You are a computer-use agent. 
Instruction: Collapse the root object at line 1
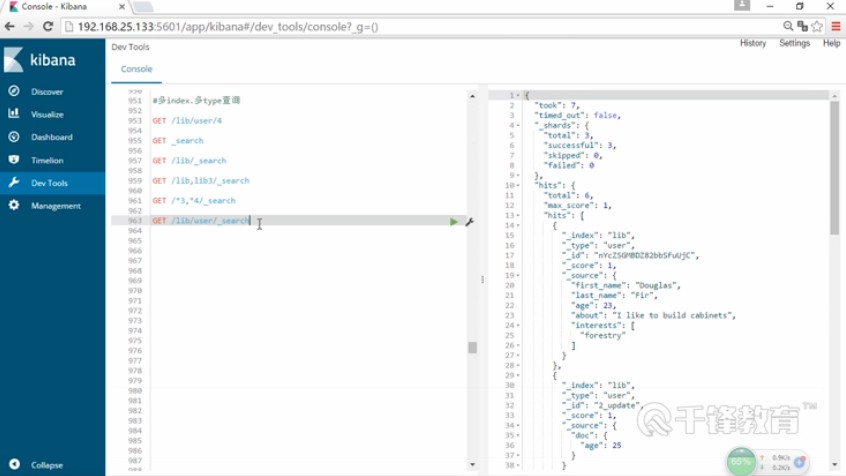518,95
